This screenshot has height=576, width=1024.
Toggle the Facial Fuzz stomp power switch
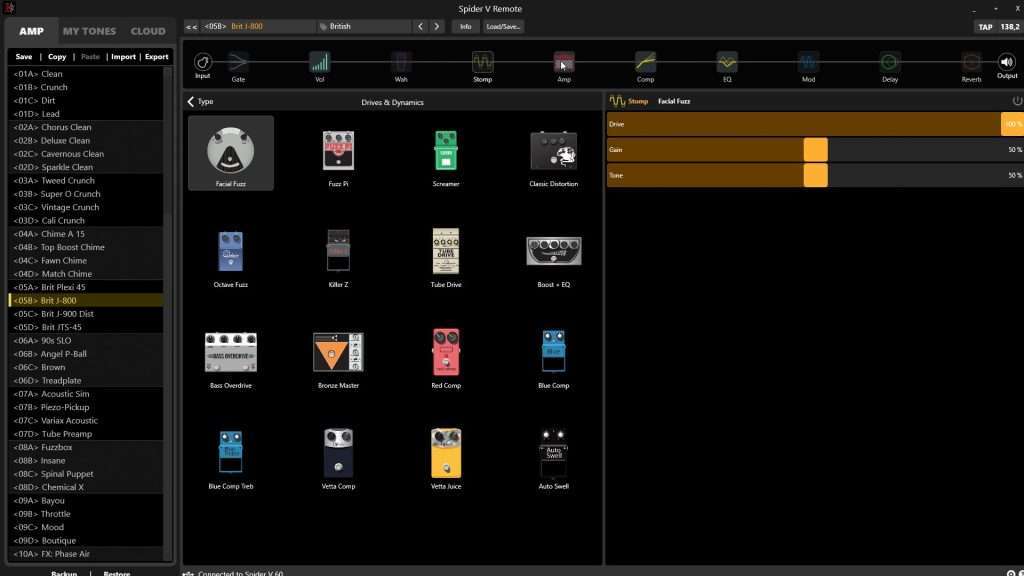[x=1017, y=100]
